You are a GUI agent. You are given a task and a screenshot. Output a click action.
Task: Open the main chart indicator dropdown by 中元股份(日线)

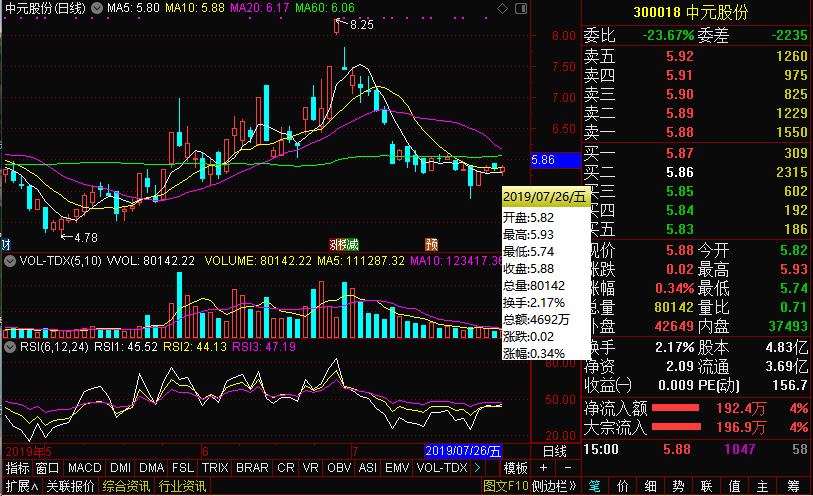[x=97, y=8]
